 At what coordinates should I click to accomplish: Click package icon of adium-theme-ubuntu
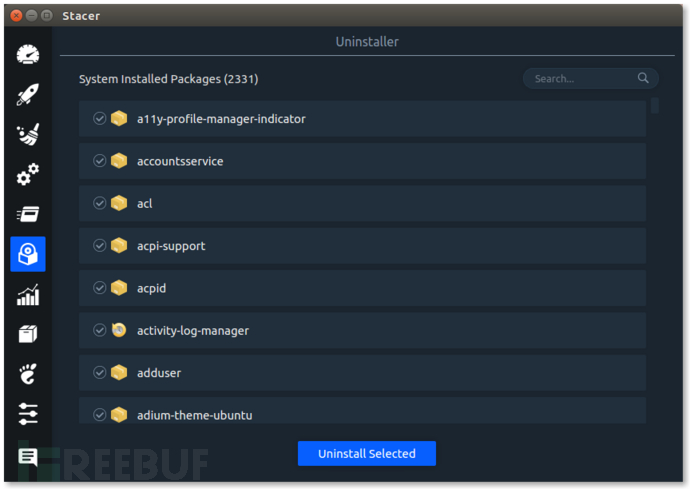click(x=119, y=415)
